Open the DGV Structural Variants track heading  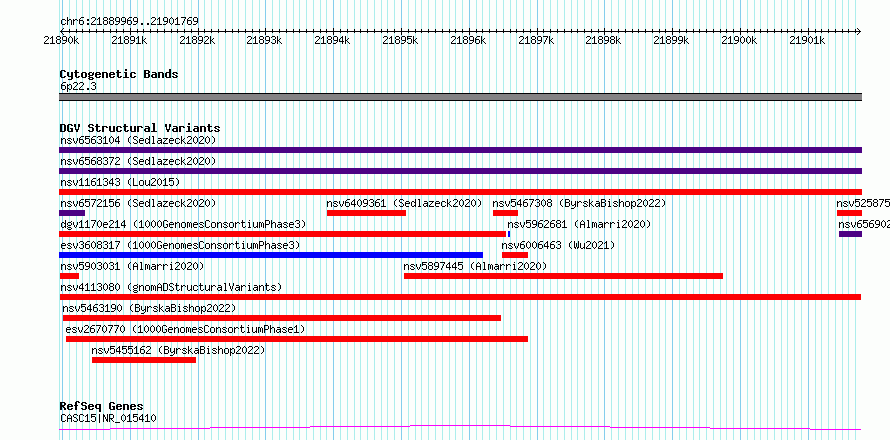(x=140, y=128)
